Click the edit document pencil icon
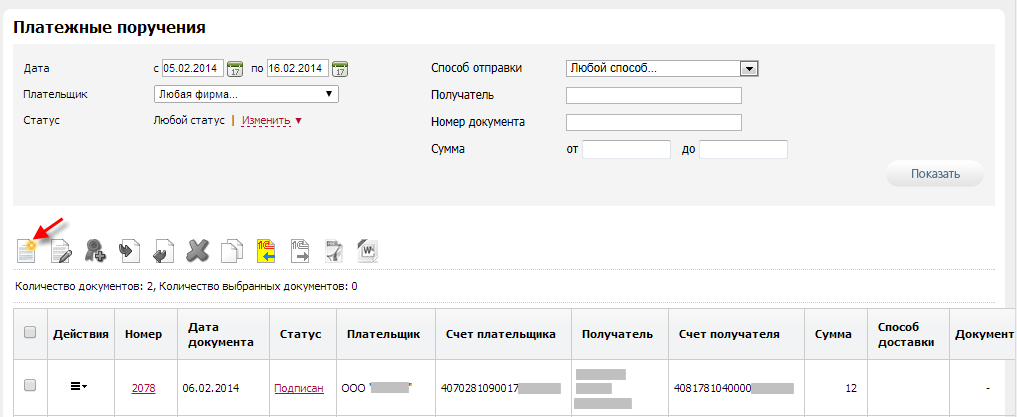 (61, 250)
